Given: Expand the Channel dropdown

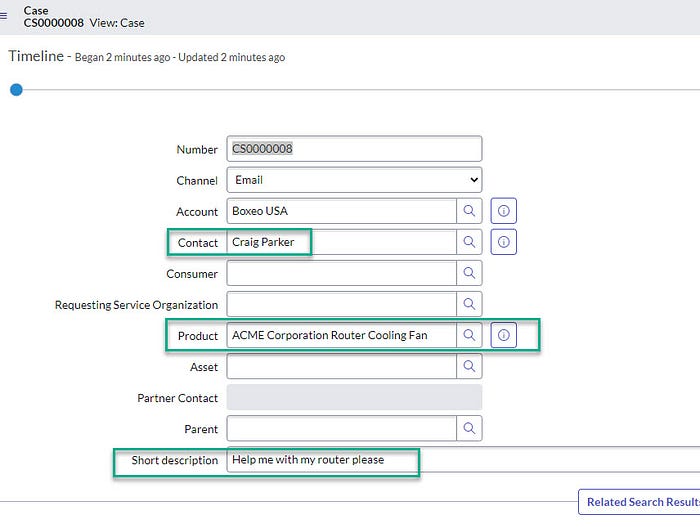Looking at the screenshot, I should 354,180.
